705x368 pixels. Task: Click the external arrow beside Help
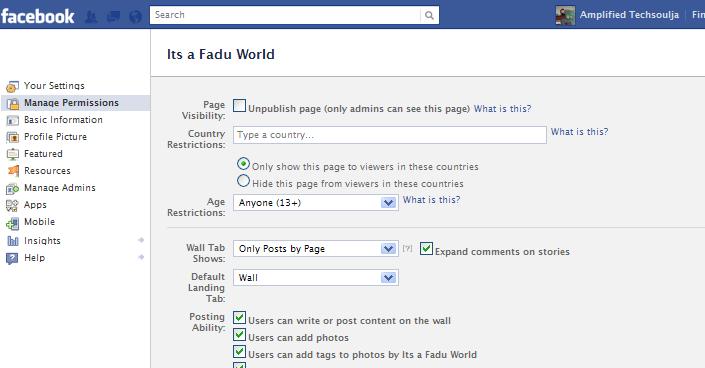pyautogui.click(x=141, y=257)
